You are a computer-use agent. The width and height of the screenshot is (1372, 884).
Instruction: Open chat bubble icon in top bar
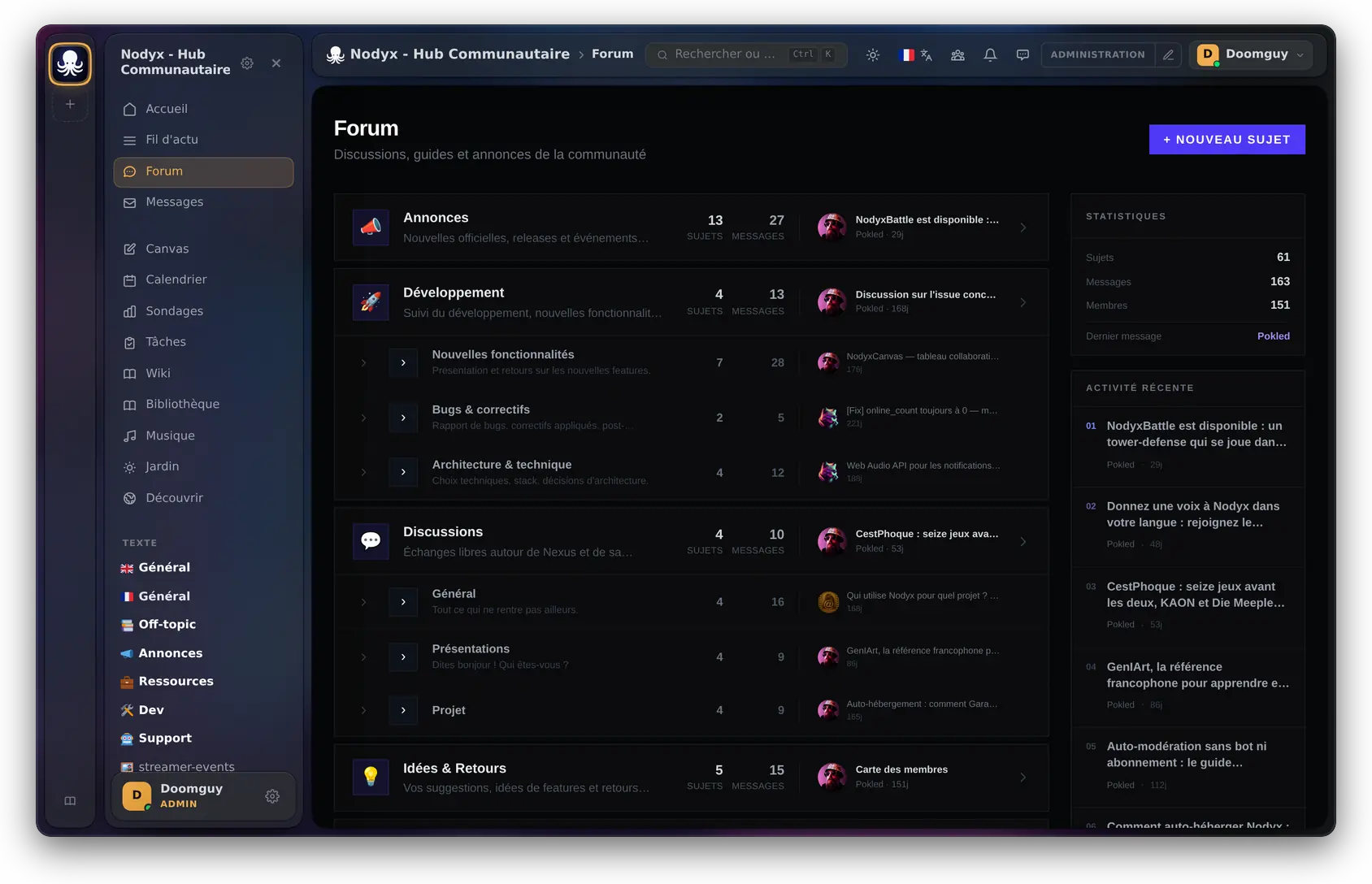click(1022, 54)
